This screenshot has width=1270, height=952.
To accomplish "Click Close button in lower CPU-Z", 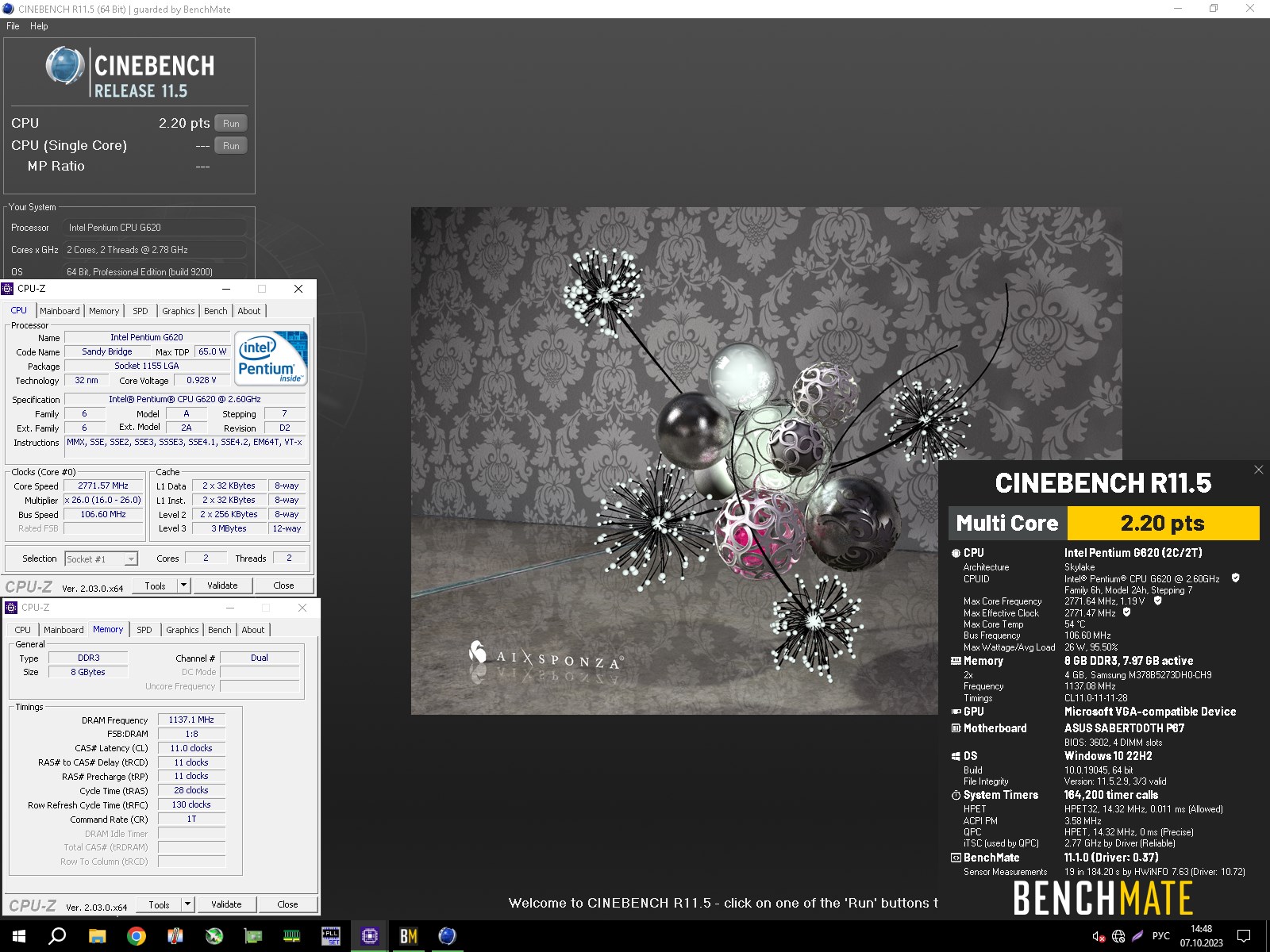I will point(287,904).
